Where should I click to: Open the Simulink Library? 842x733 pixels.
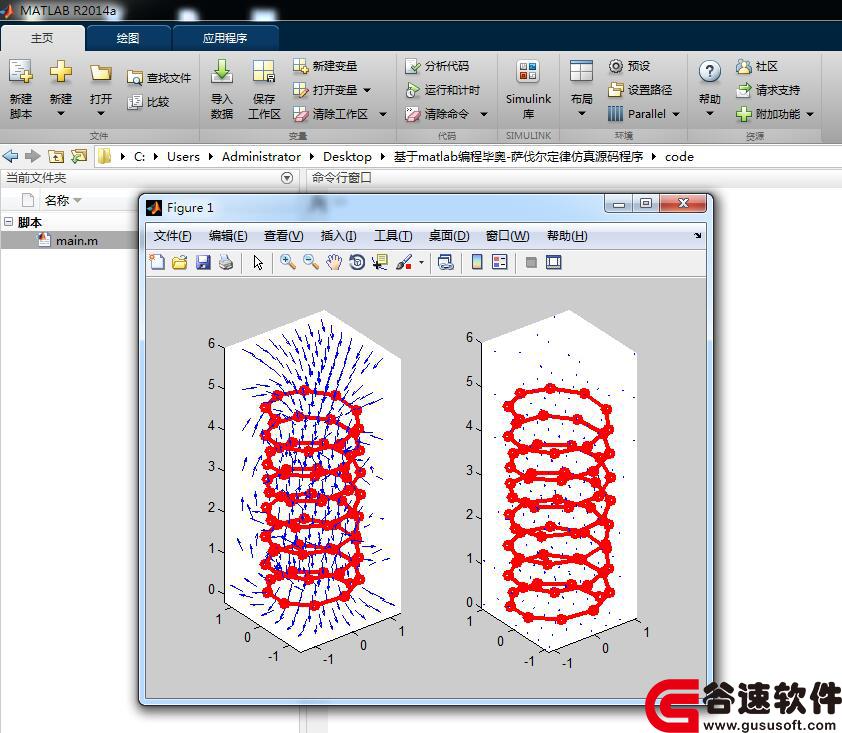(x=528, y=89)
